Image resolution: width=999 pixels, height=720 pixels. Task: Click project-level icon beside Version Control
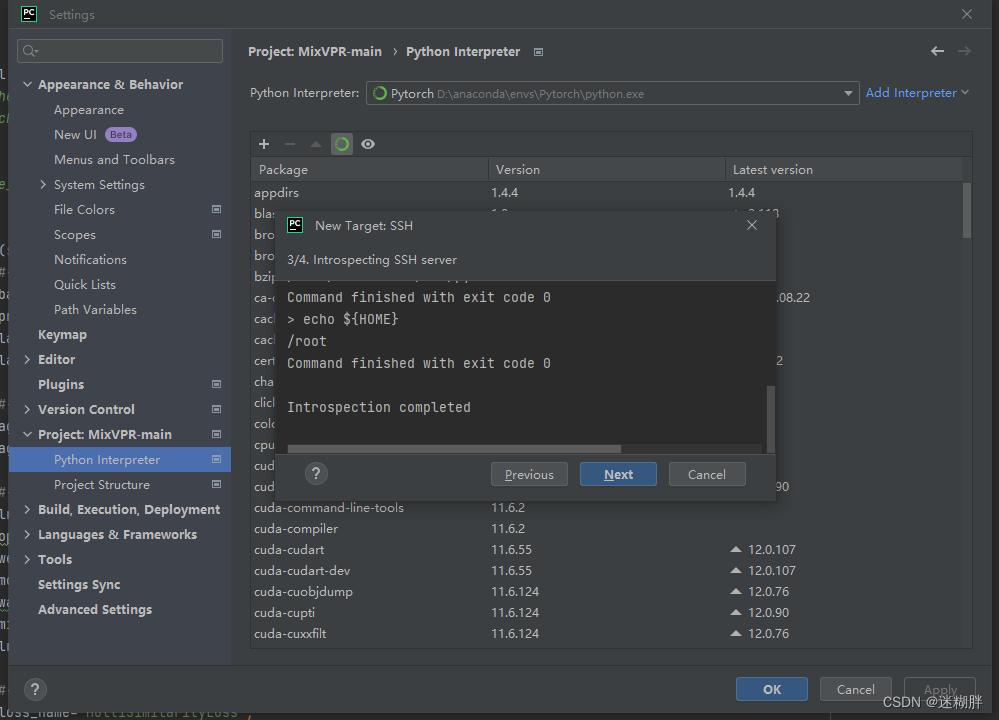click(217, 409)
